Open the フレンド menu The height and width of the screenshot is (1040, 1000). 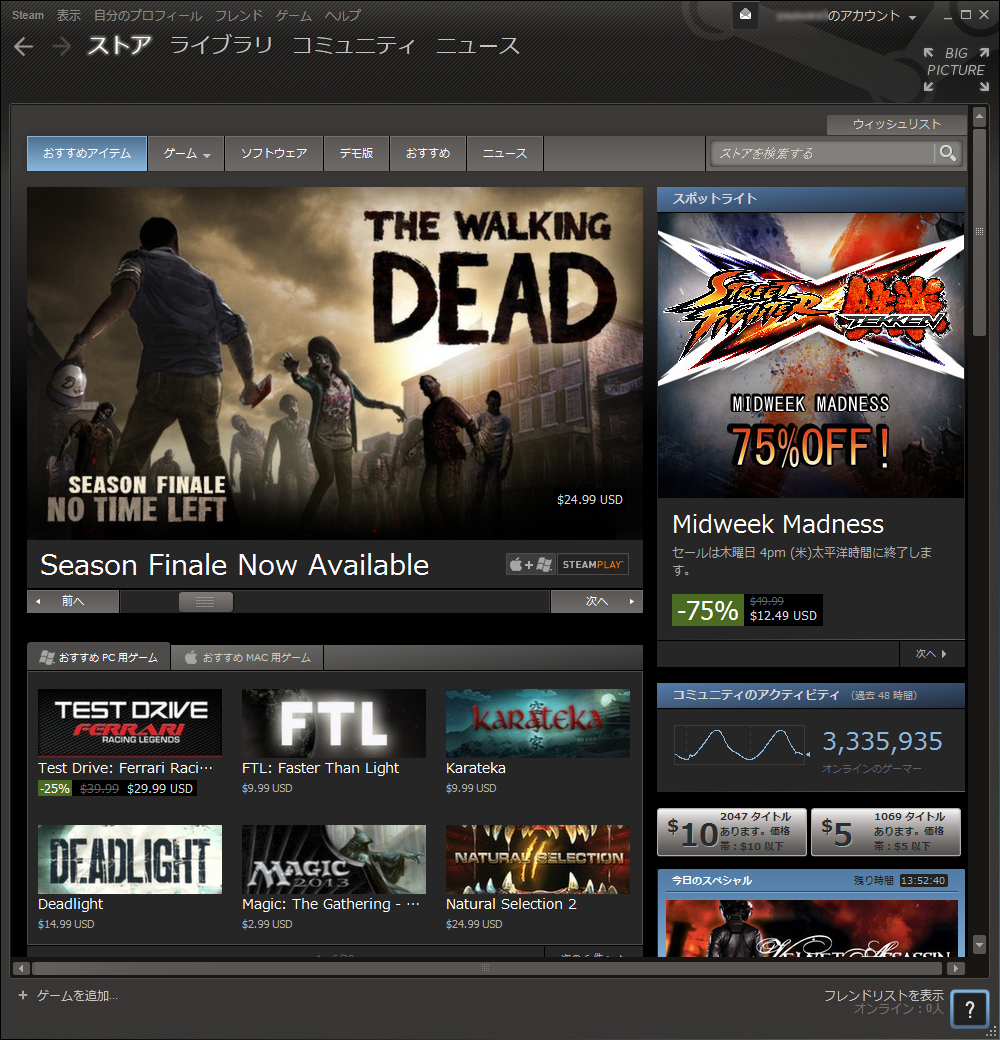(x=239, y=15)
